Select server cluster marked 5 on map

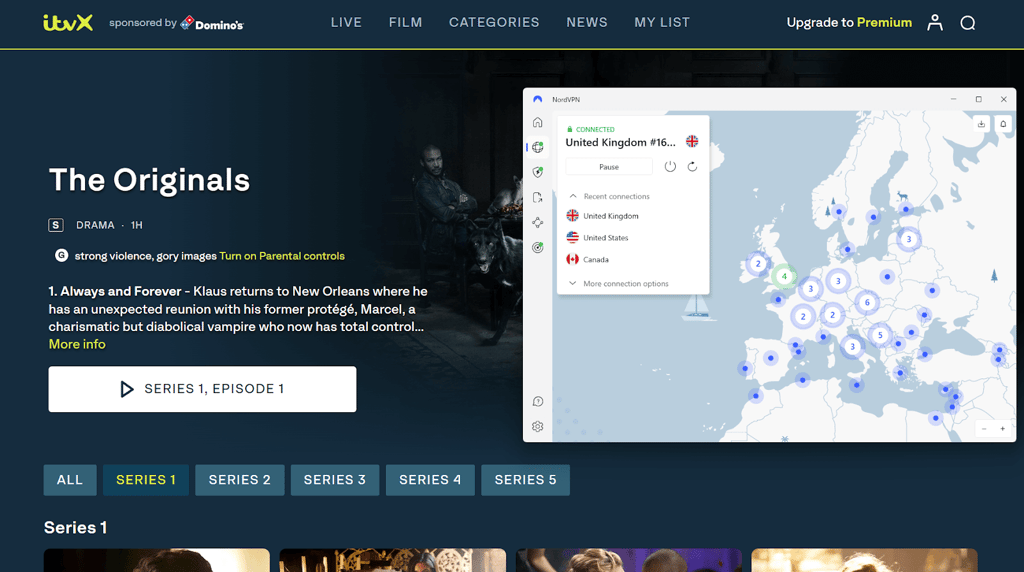coord(880,335)
